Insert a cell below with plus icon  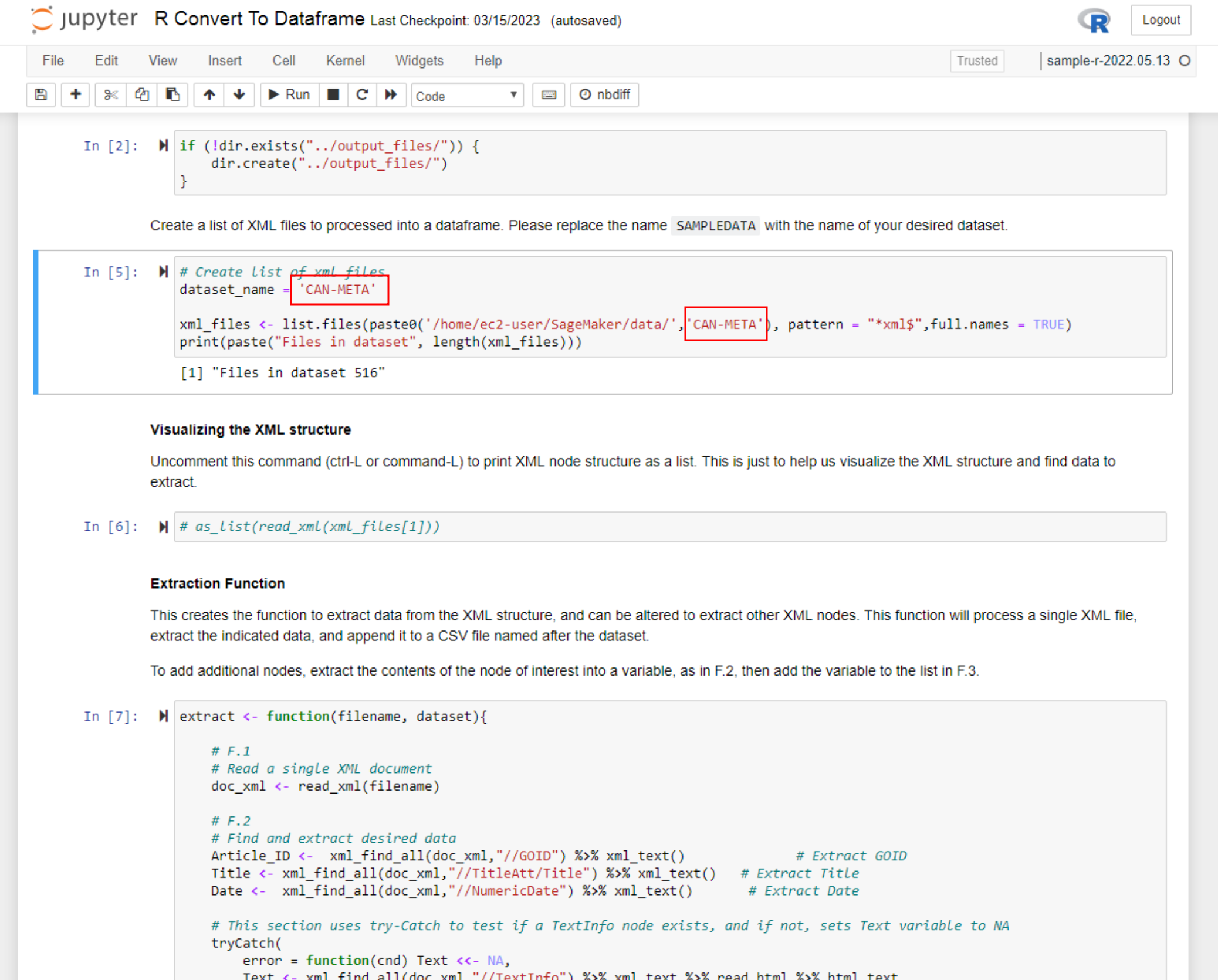75,94
